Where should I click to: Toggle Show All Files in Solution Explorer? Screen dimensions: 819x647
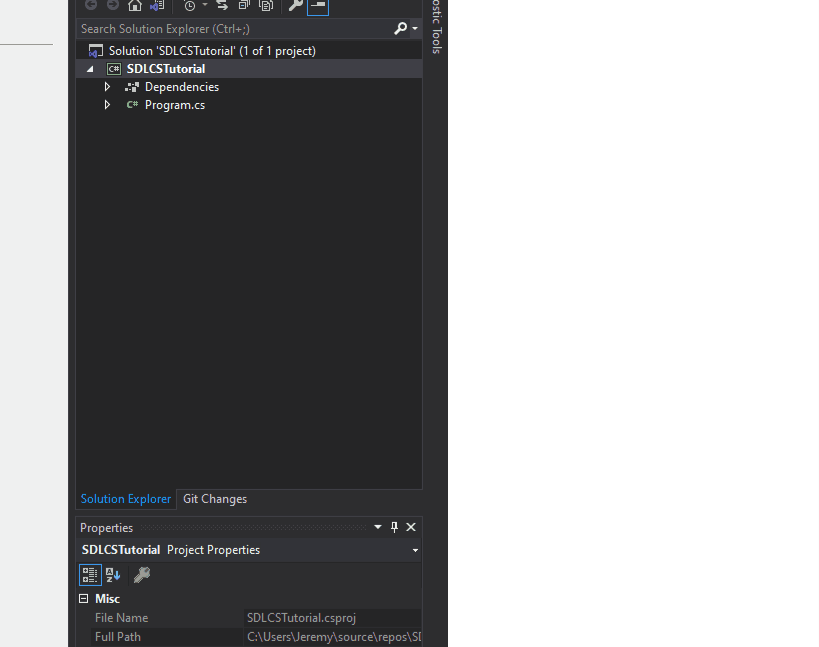266,6
